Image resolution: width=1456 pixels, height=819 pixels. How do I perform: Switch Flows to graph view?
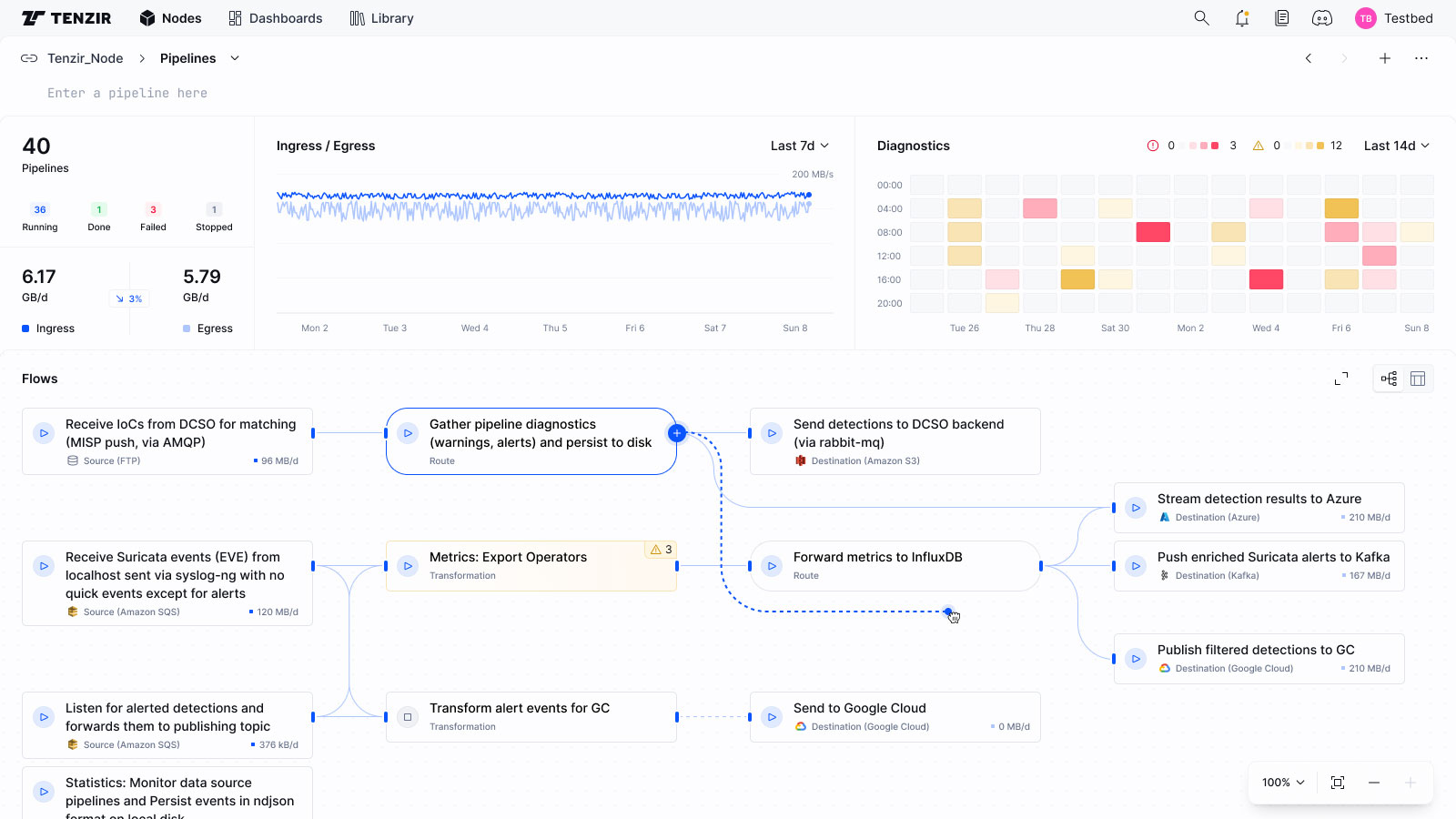point(1389,379)
